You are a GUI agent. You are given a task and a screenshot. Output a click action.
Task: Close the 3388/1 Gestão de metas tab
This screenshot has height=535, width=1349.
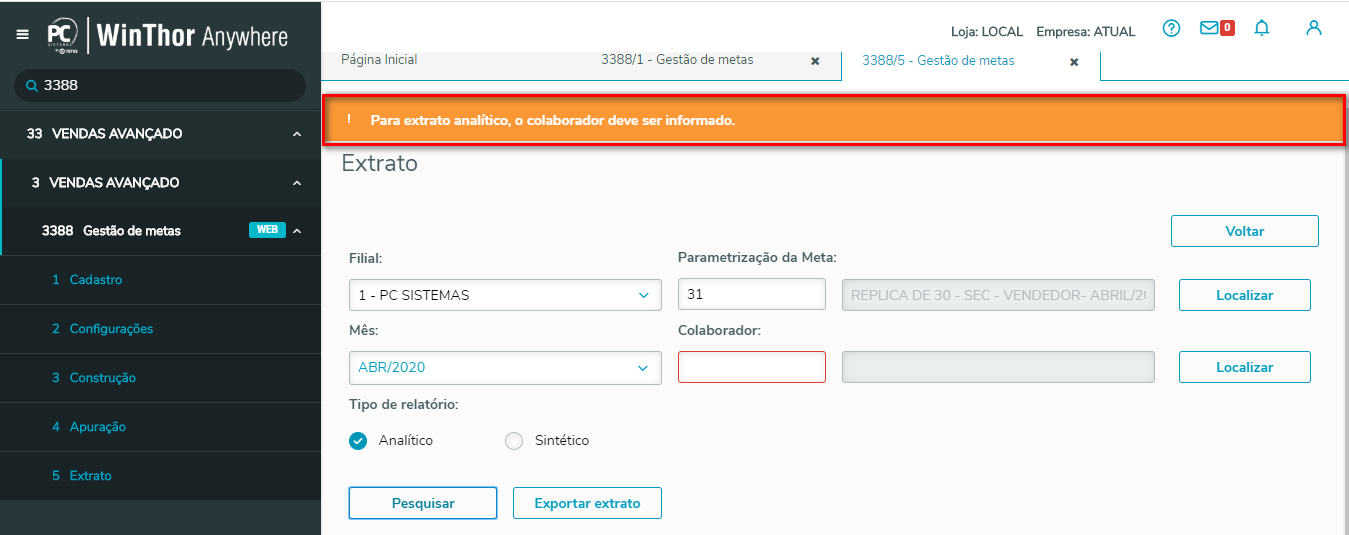[815, 61]
